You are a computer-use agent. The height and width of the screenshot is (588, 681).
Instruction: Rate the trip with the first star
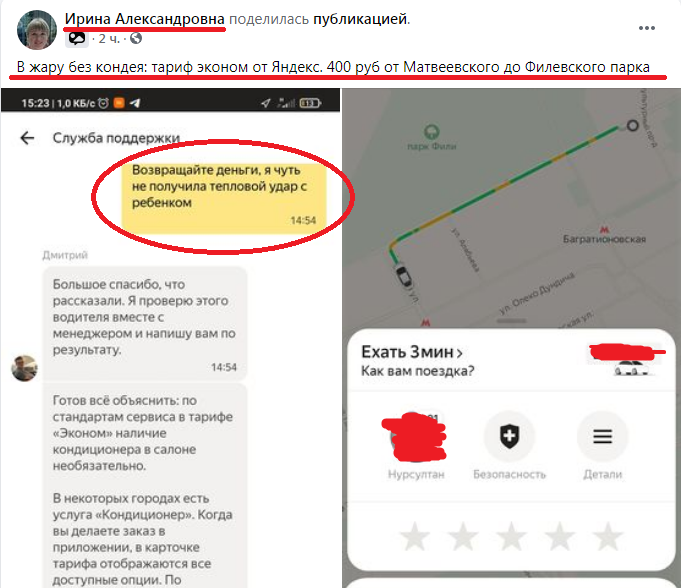click(x=415, y=536)
